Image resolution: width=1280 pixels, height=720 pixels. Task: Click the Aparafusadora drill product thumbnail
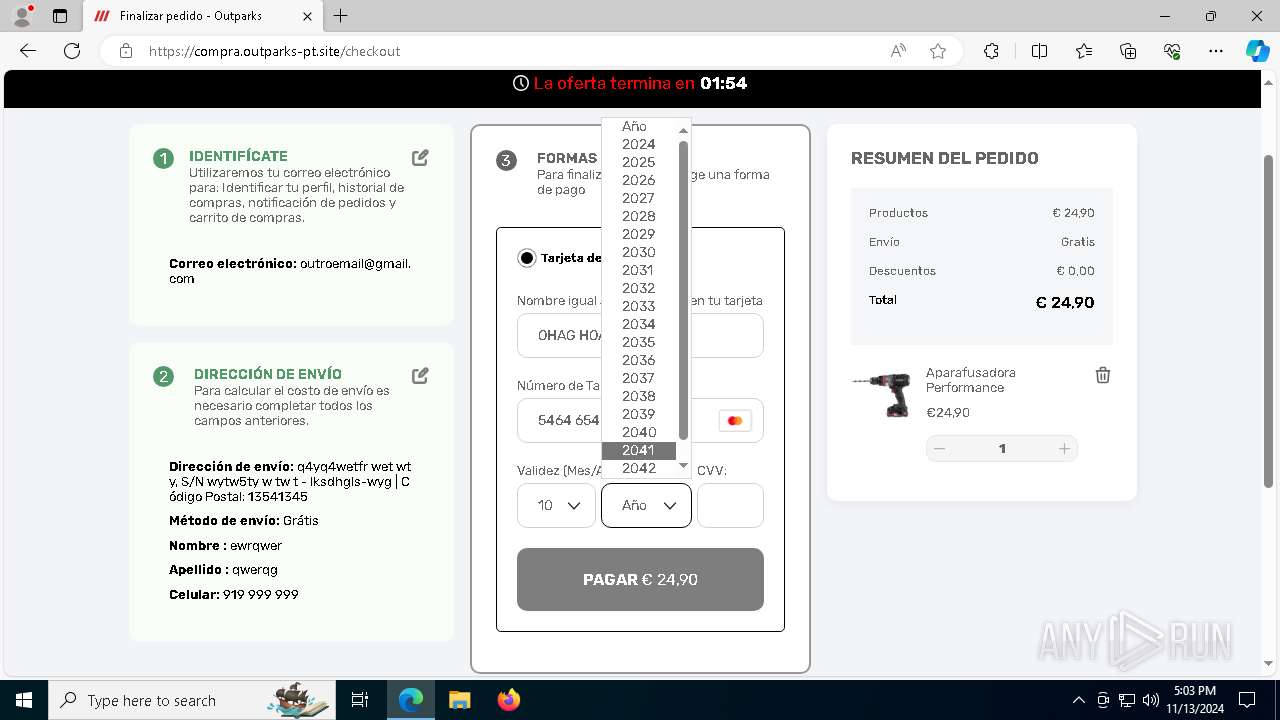coord(882,393)
